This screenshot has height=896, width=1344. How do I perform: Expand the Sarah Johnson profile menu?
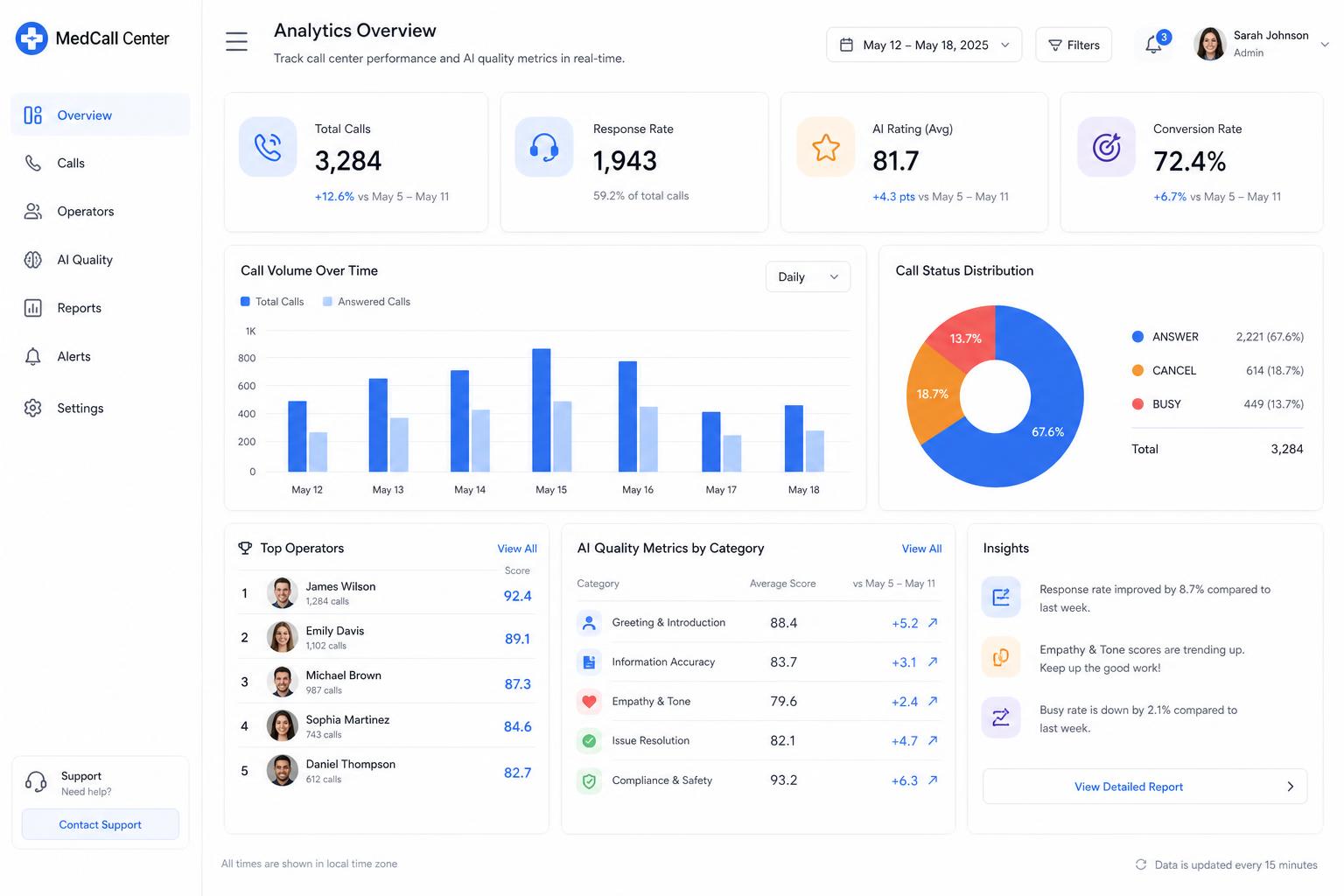pyautogui.click(x=1261, y=44)
